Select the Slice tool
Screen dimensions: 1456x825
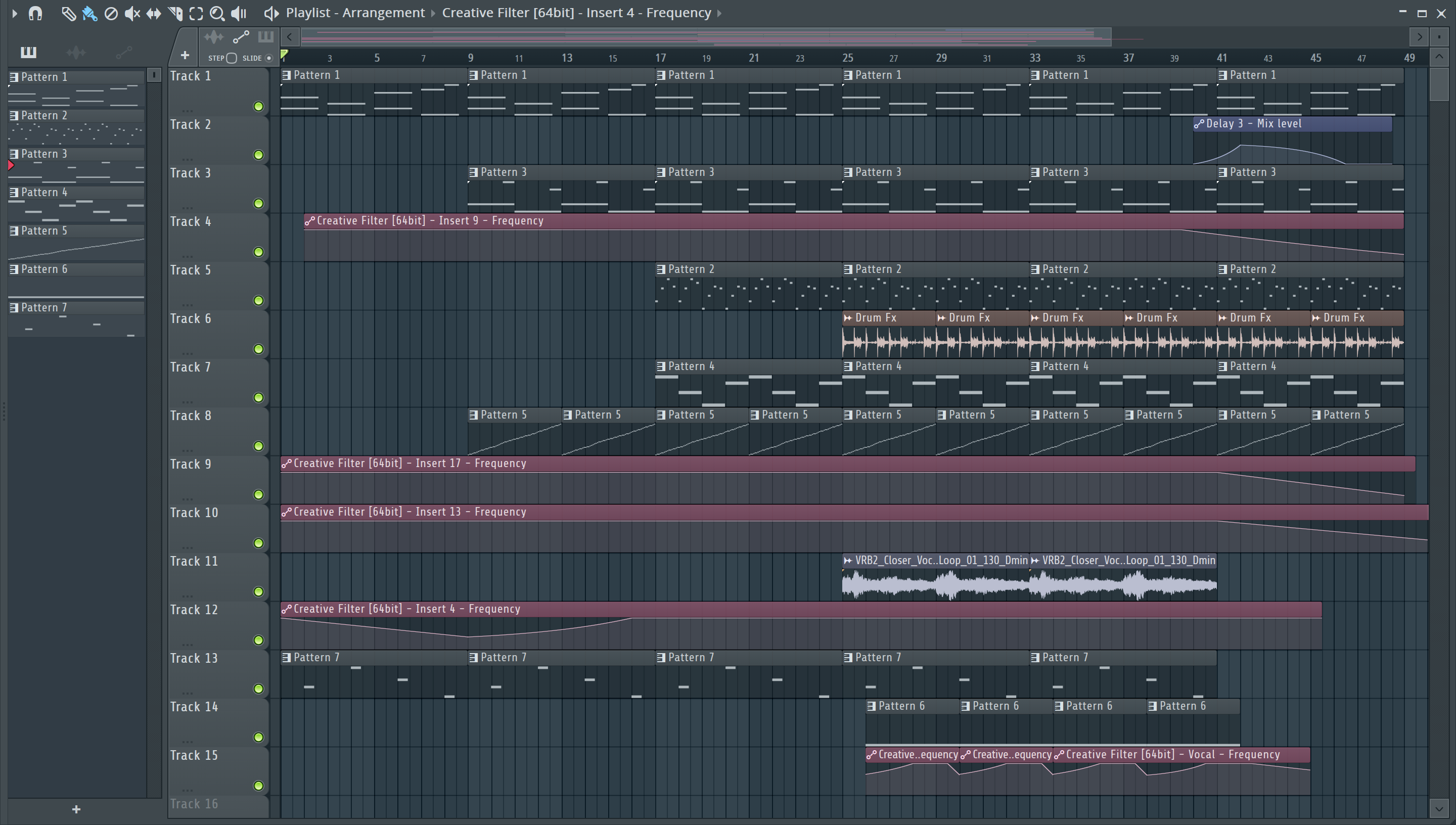pyautogui.click(x=175, y=13)
